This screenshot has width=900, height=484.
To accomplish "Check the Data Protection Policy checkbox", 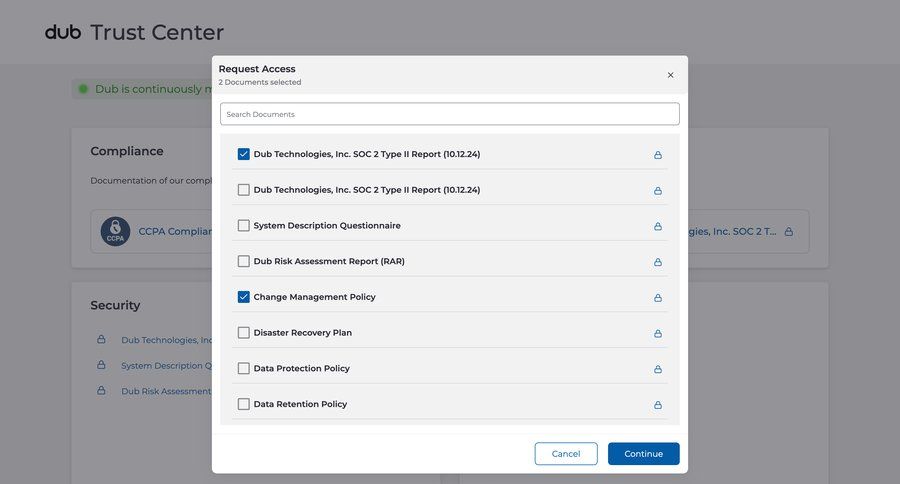I will pos(244,368).
